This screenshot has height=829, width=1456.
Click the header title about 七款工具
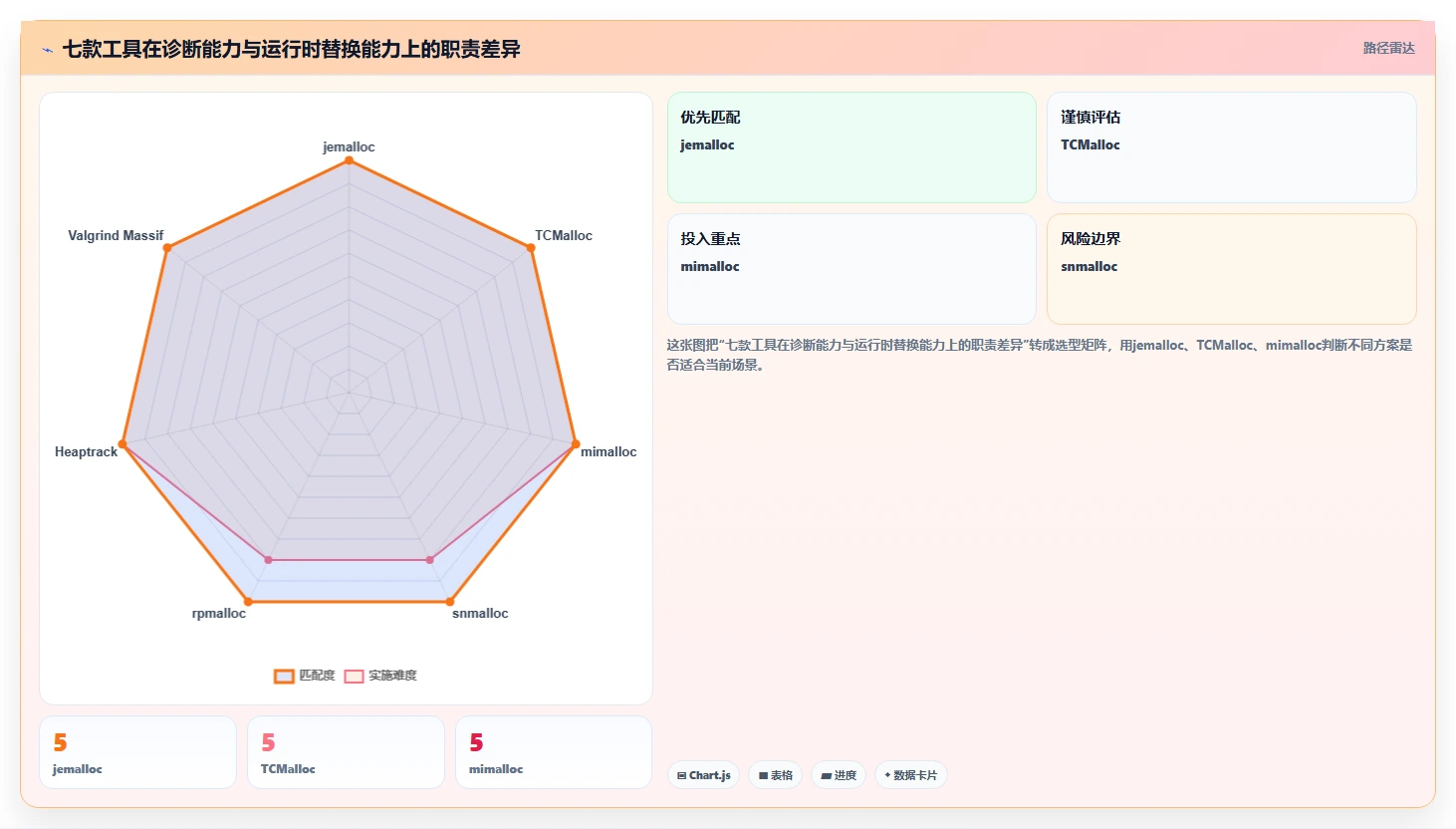[x=291, y=49]
